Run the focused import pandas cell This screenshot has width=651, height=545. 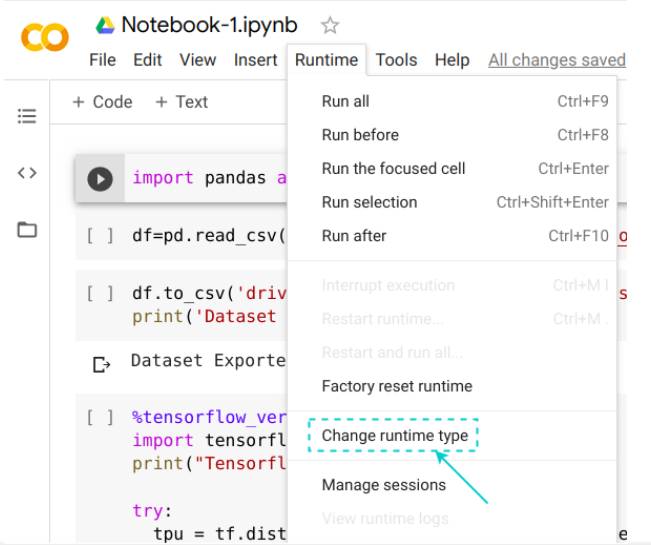point(100,179)
